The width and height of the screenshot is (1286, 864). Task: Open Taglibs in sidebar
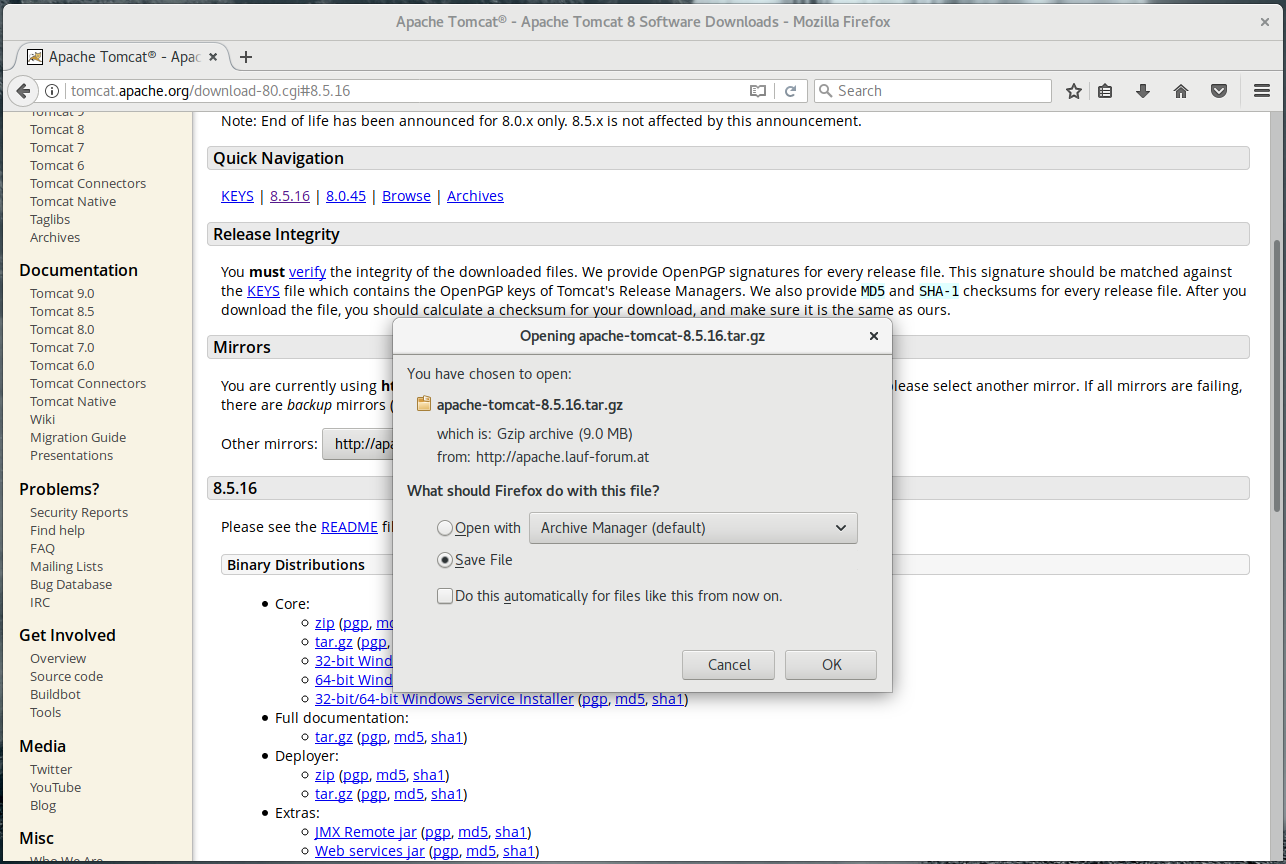click(x=50, y=219)
